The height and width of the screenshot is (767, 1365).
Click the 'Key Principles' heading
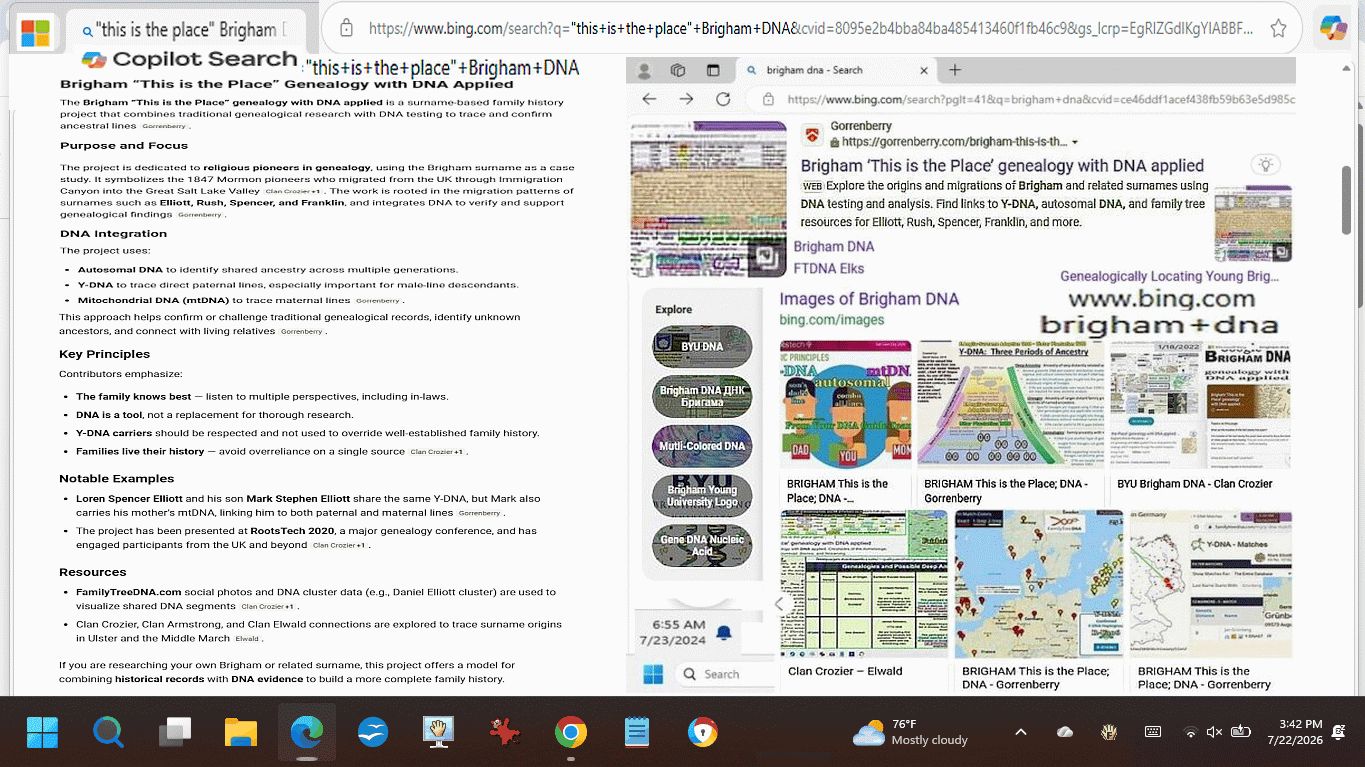point(105,354)
